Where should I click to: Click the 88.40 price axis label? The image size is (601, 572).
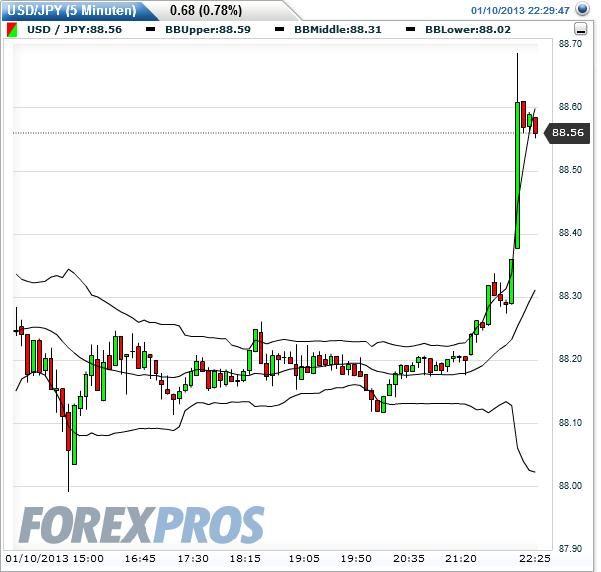pos(570,233)
